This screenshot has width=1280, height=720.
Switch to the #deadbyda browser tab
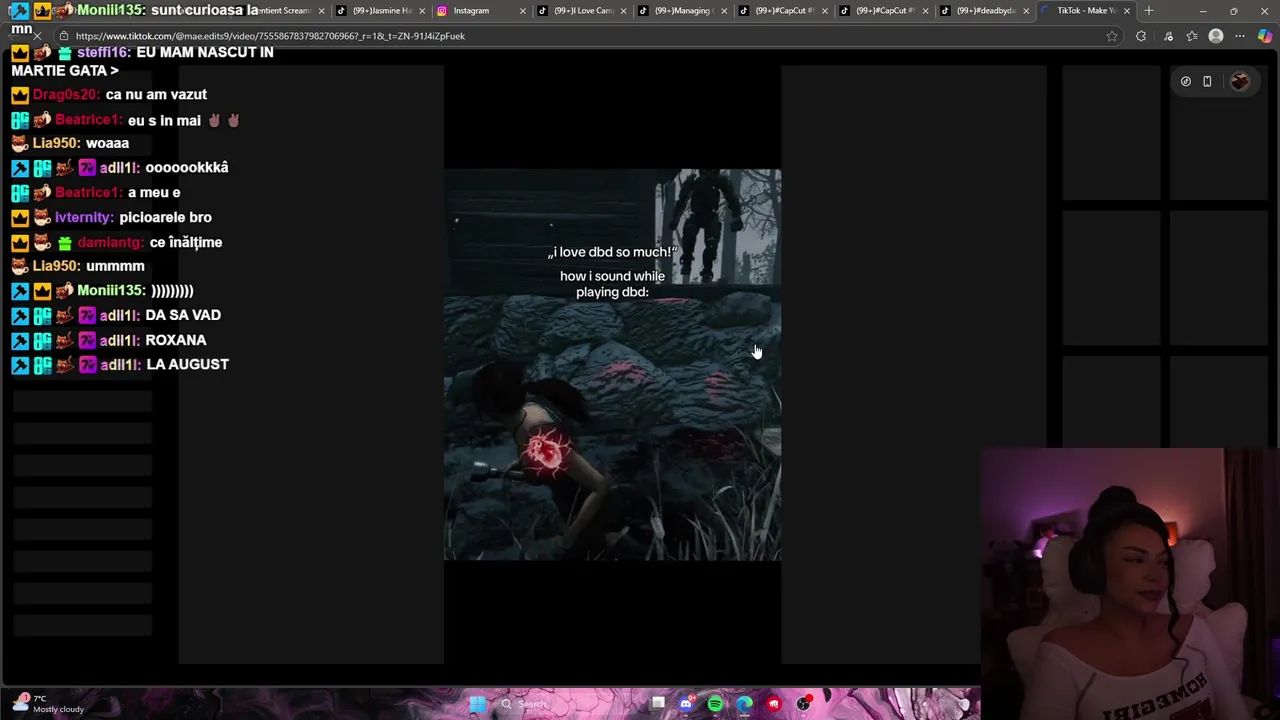coord(983,11)
